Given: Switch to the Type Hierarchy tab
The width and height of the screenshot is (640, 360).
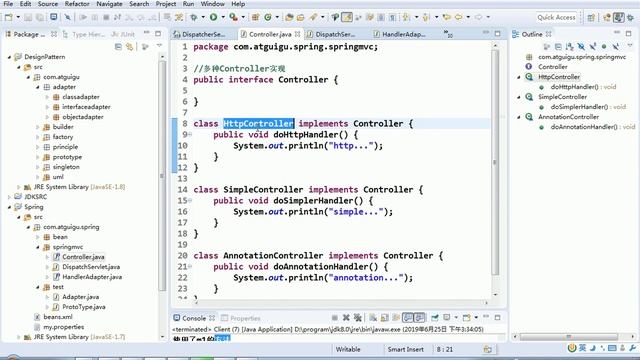Looking at the screenshot, I should pos(84,34).
